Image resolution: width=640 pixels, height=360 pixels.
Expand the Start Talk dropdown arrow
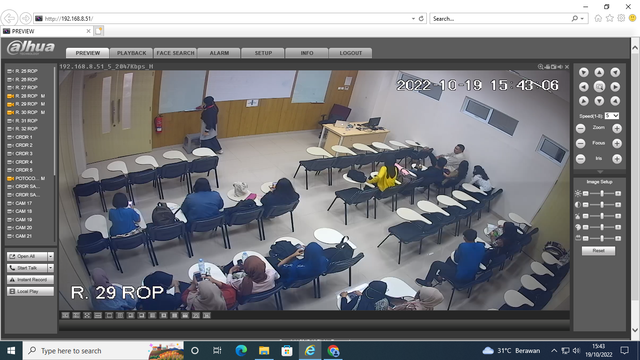tap(51, 268)
